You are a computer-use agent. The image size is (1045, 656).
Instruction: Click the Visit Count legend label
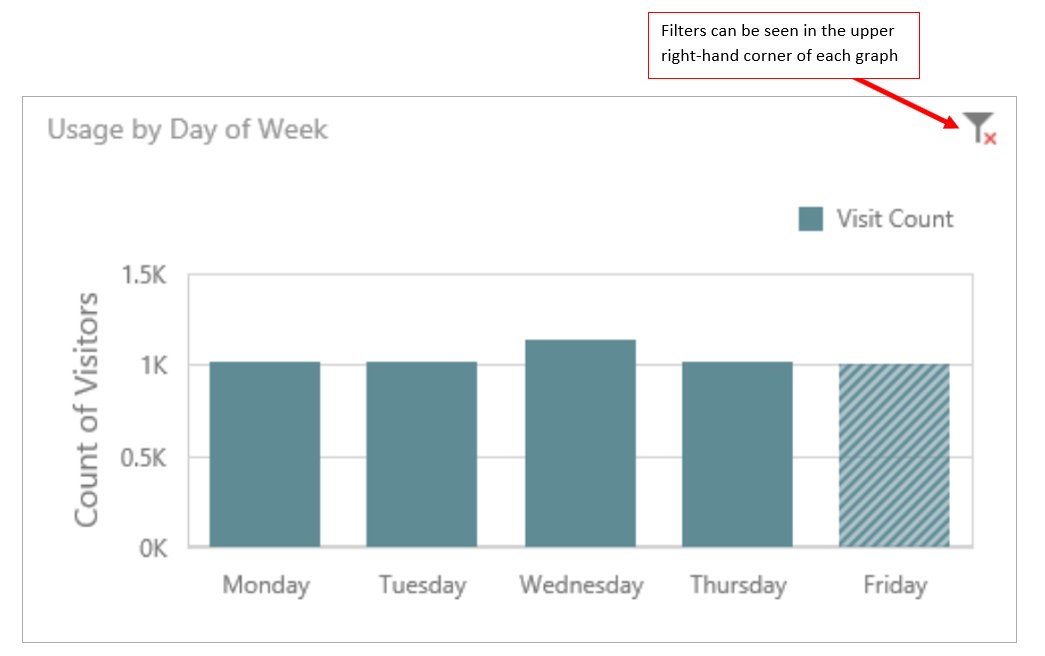point(895,219)
